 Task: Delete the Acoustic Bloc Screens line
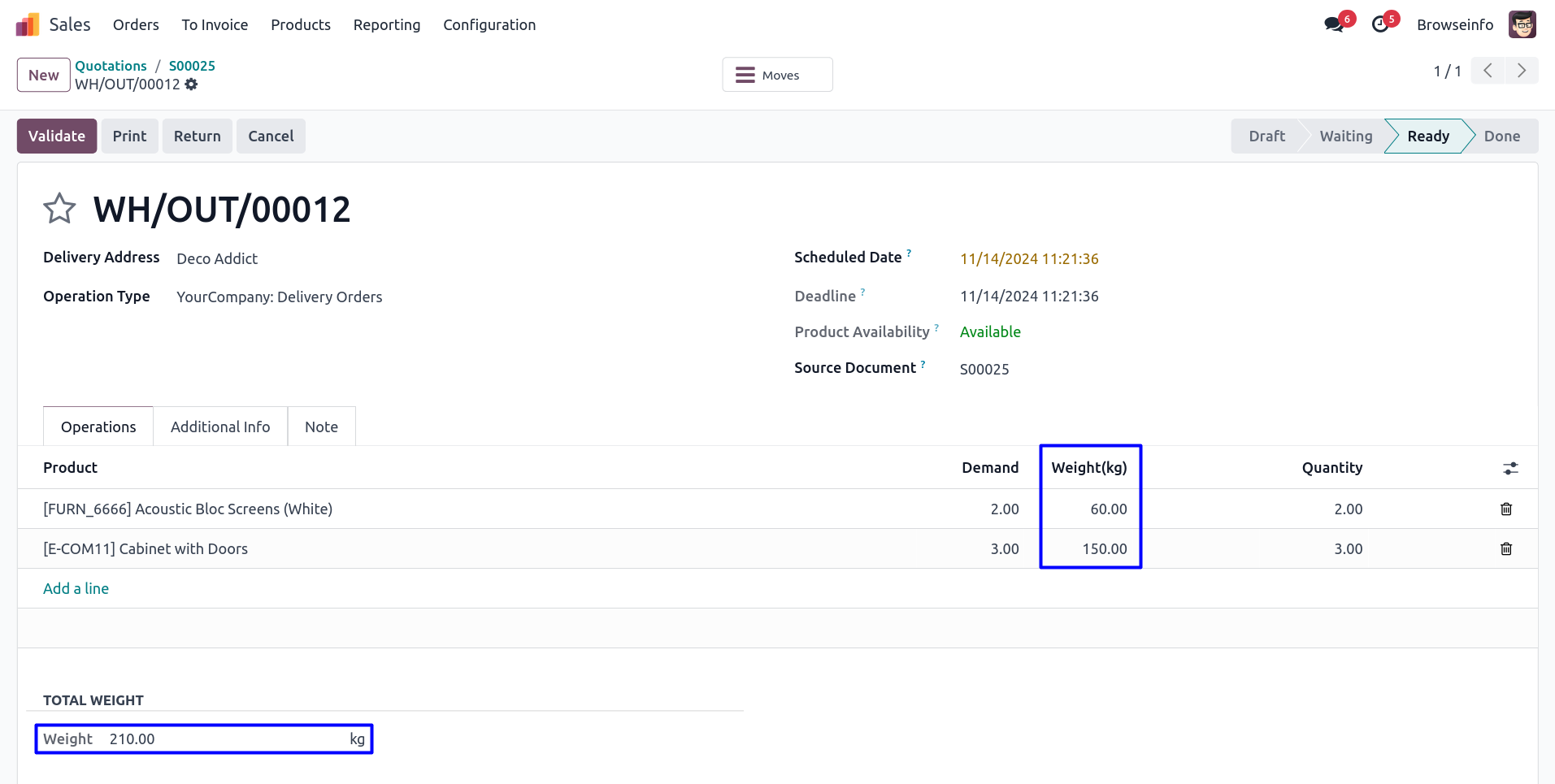click(1505, 509)
